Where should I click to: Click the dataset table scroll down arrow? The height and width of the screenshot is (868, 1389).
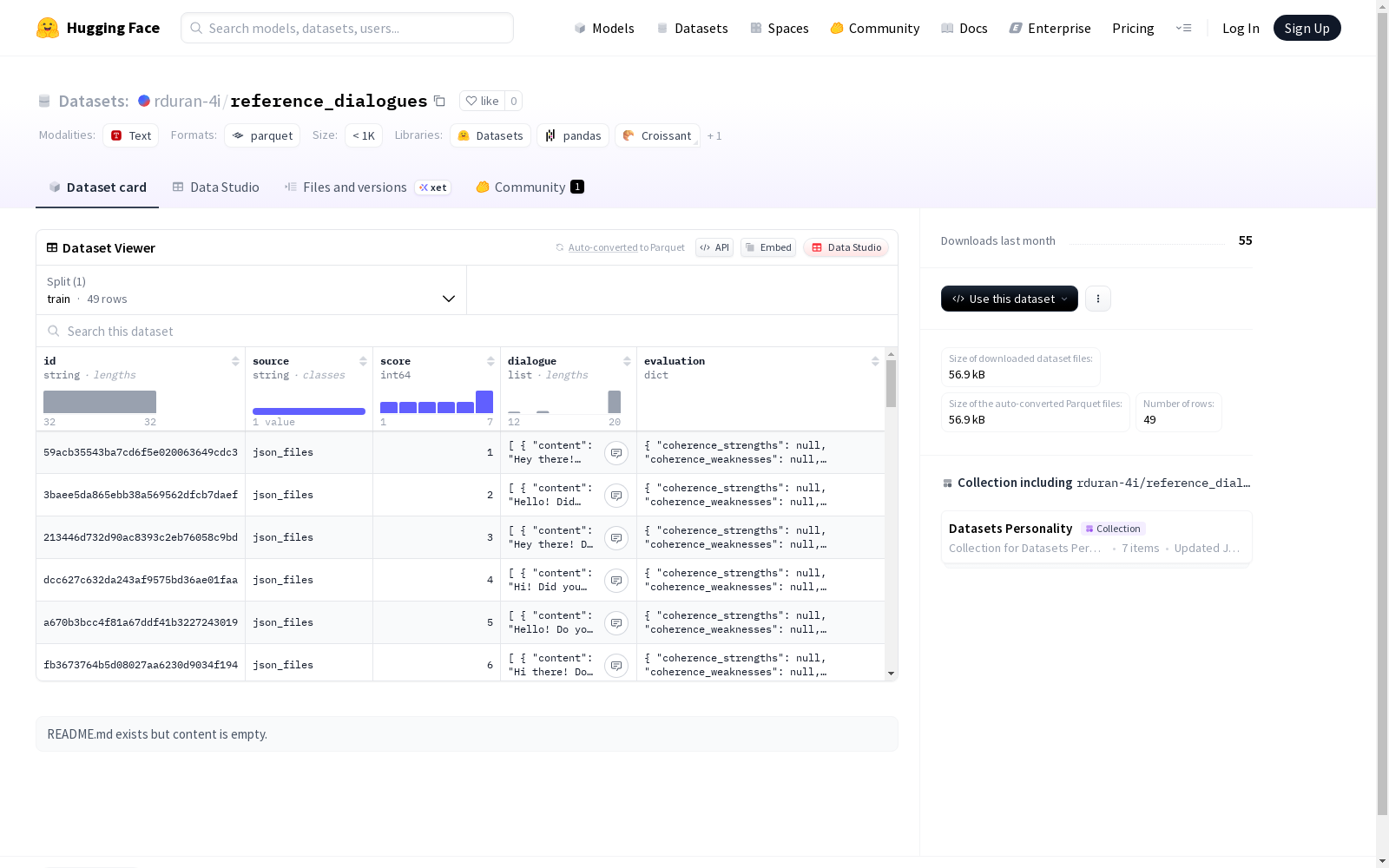891,674
